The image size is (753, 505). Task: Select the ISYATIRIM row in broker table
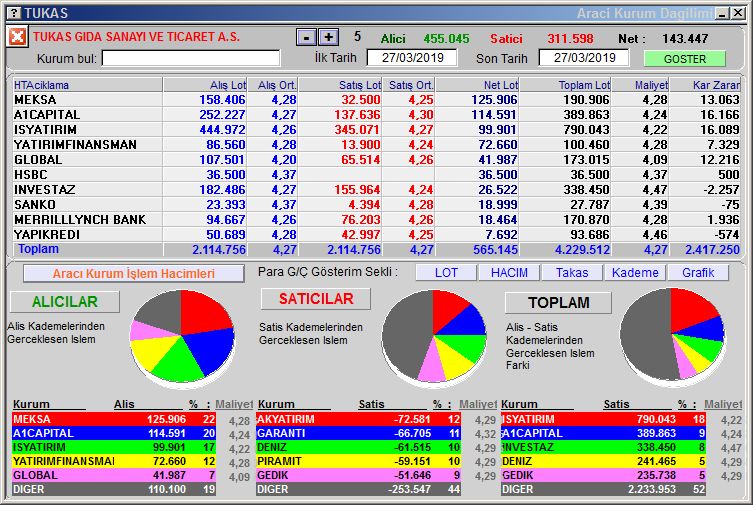376,130
